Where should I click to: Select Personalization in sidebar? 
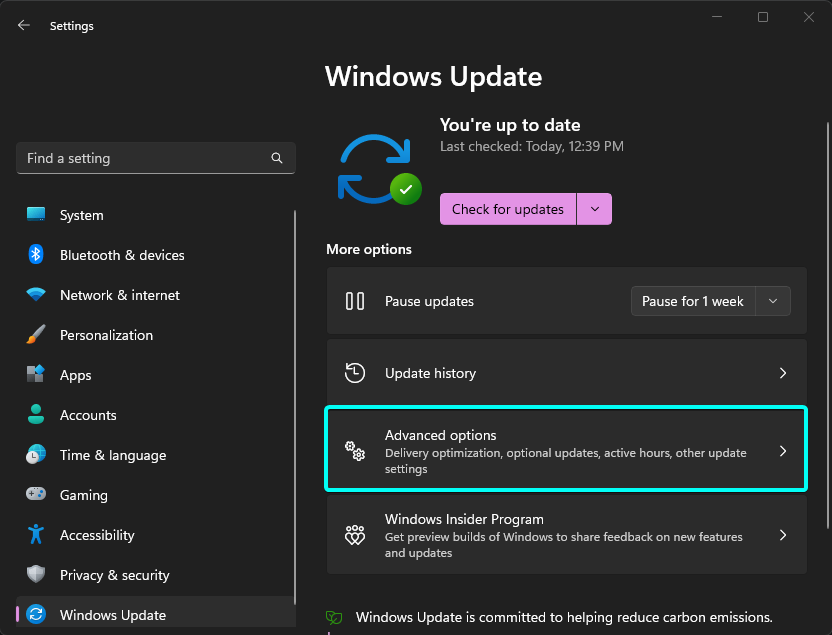tap(155, 335)
